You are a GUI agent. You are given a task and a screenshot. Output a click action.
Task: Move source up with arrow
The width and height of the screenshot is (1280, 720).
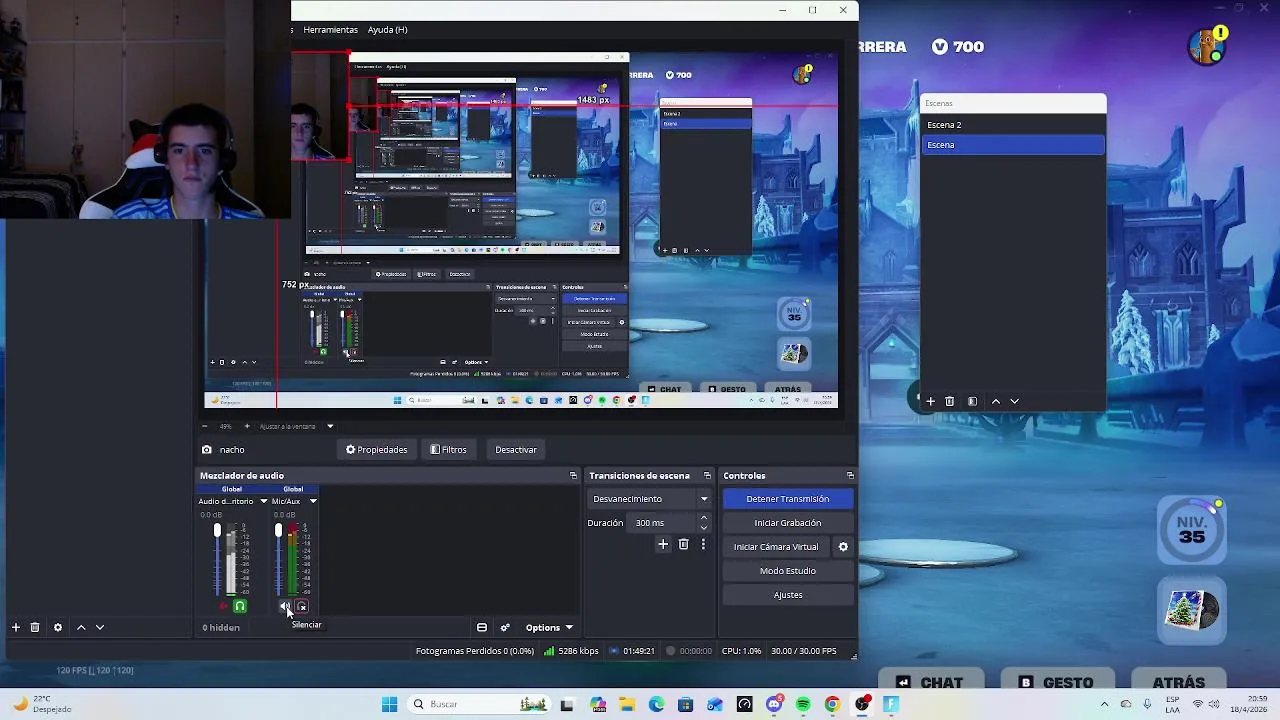pos(81,627)
